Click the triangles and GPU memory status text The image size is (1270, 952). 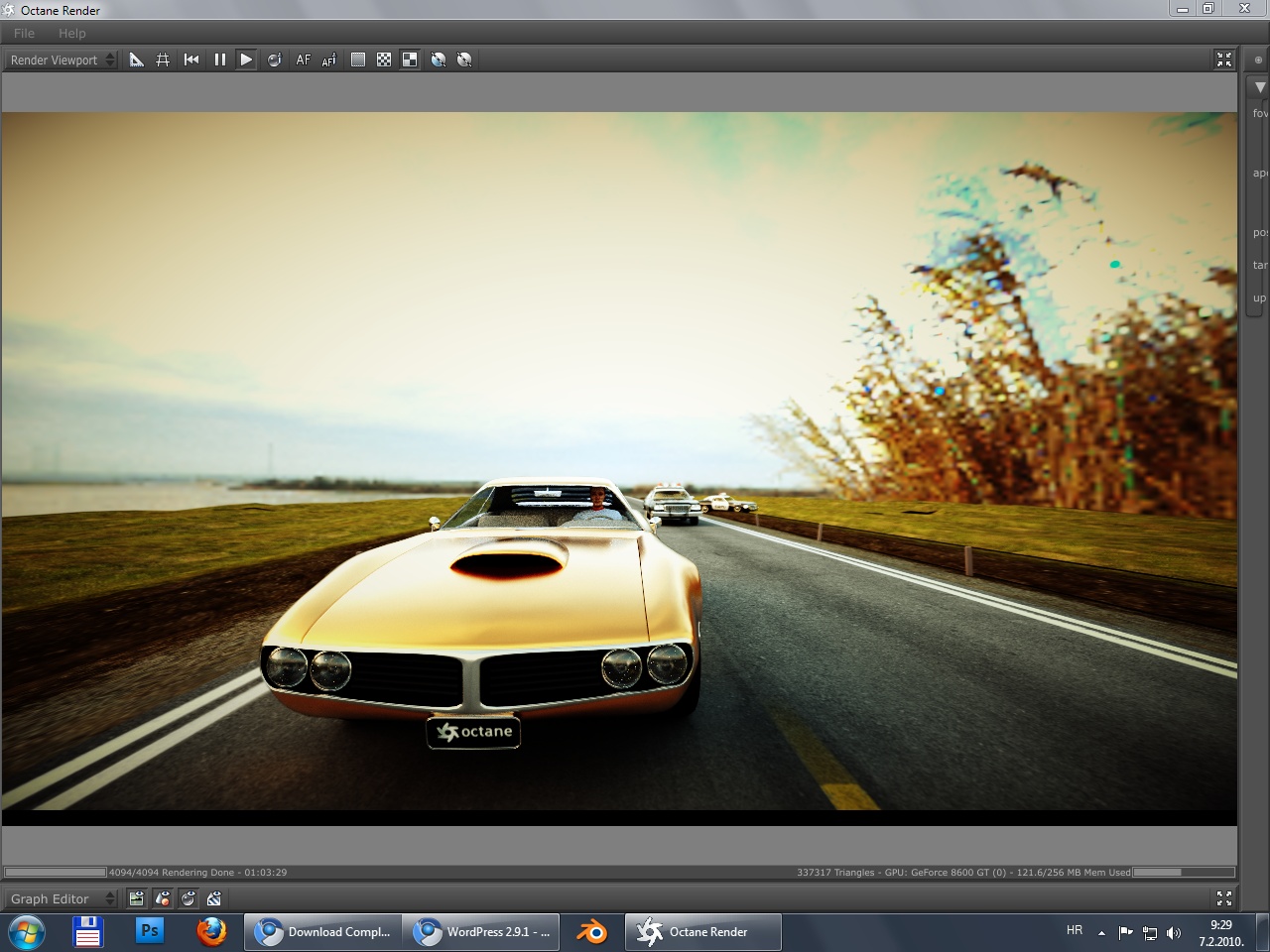coord(963,873)
